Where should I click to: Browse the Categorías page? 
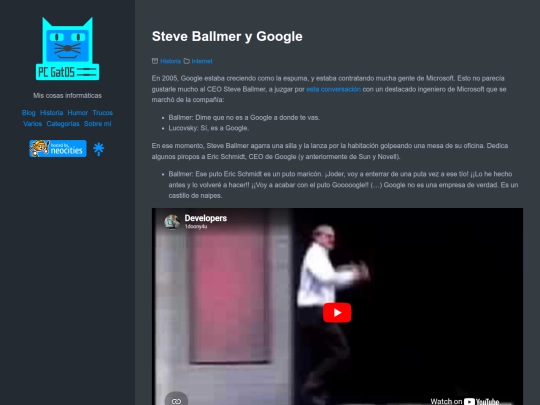point(63,124)
